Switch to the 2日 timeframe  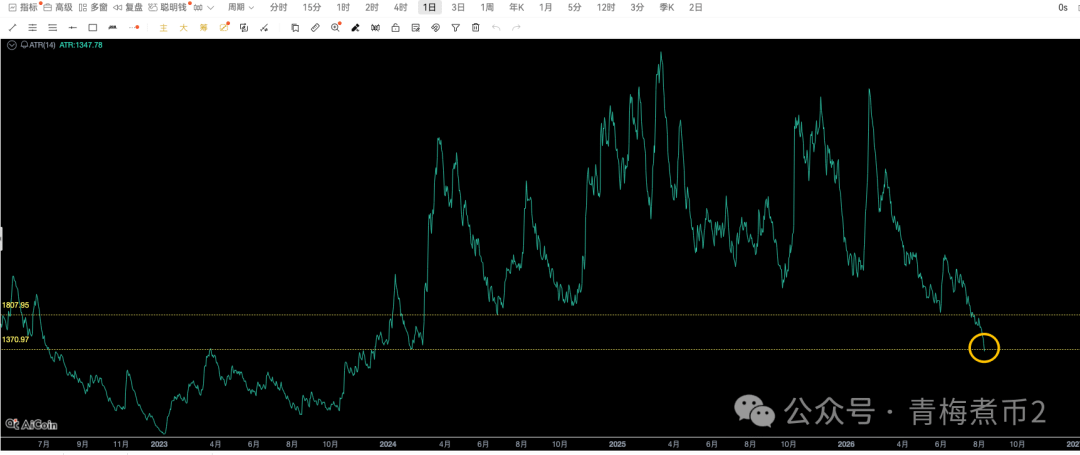(696, 8)
